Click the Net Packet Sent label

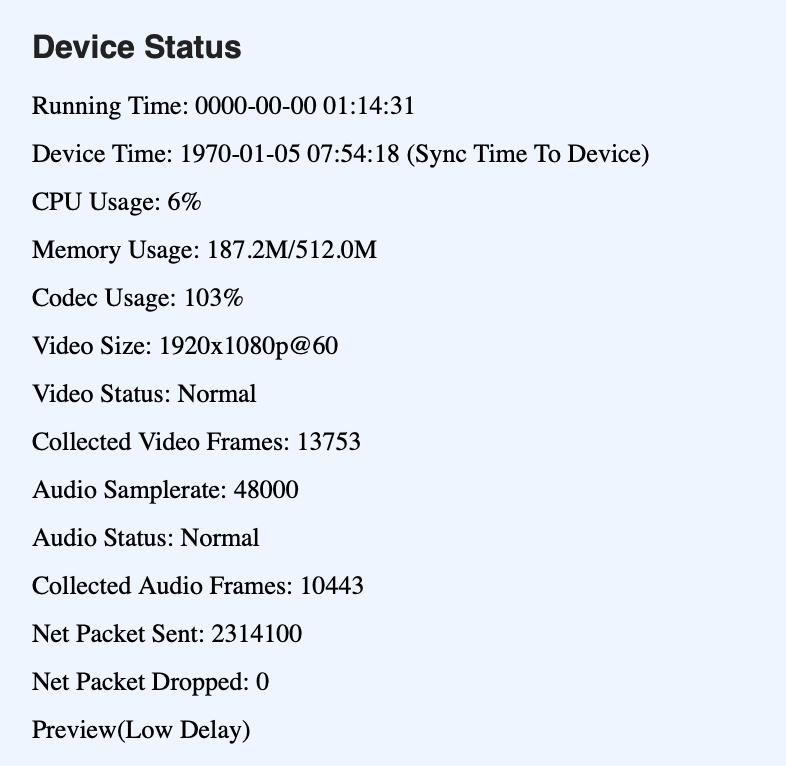(x=120, y=634)
